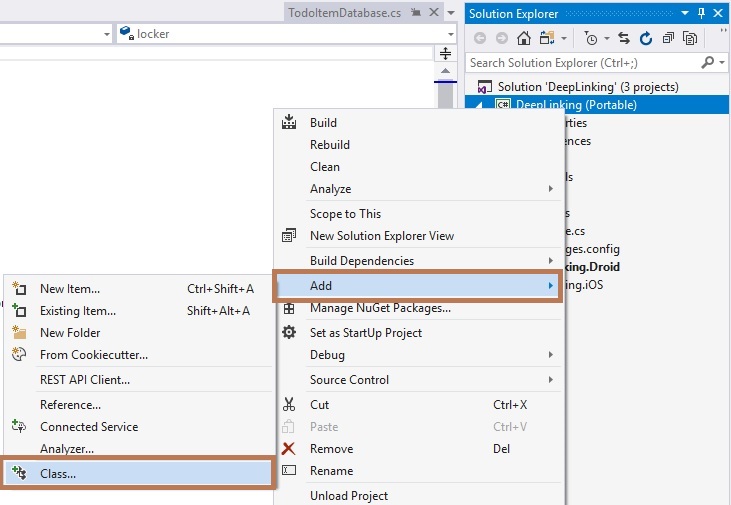The height and width of the screenshot is (505, 731).
Task: Collapse the DeepLinking (Portable) project node
Action: pos(480,105)
